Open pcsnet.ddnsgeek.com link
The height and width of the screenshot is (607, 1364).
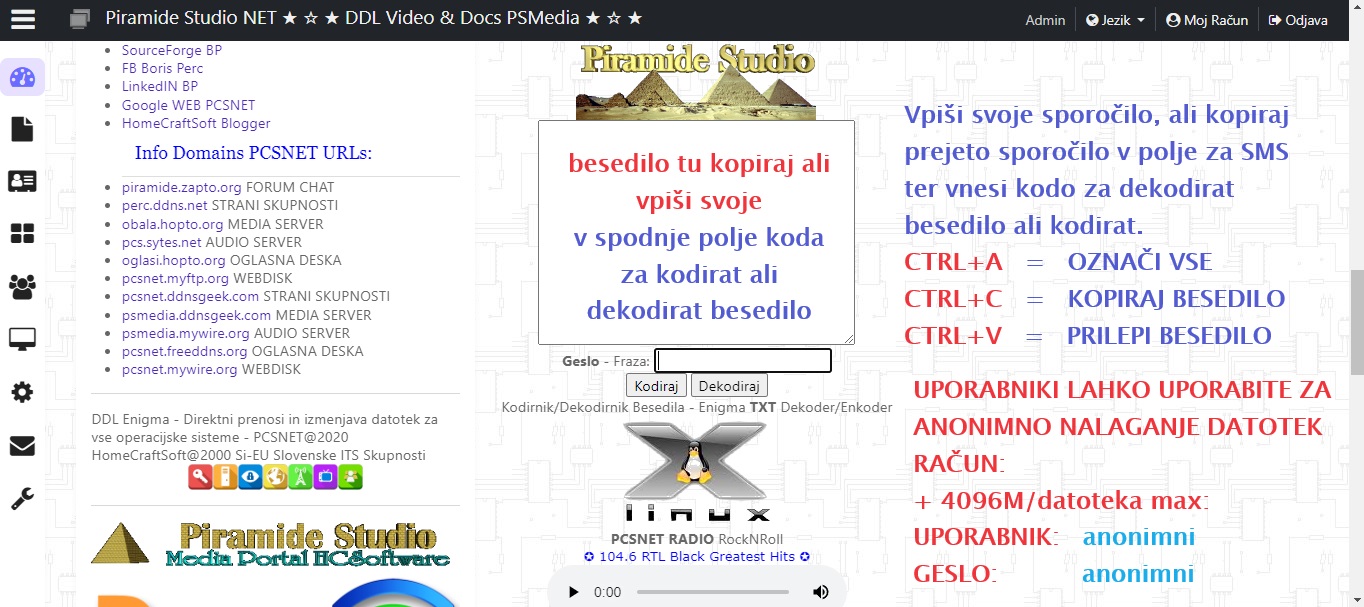(x=191, y=296)
